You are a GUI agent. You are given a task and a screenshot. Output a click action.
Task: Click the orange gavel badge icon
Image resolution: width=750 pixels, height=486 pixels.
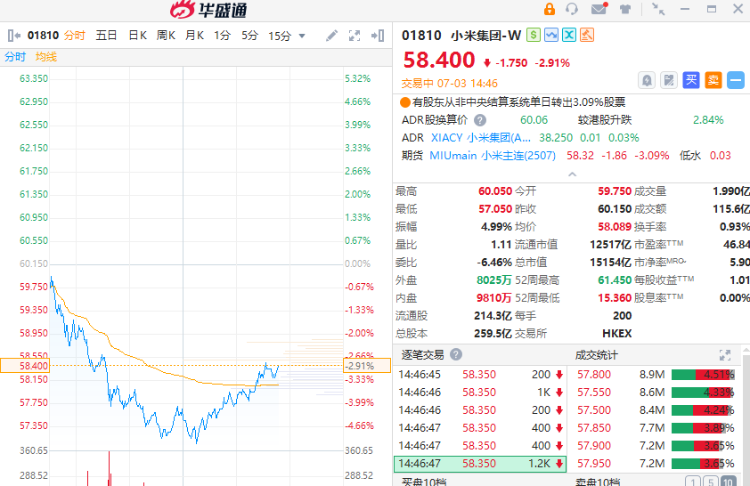coord(587,35)
